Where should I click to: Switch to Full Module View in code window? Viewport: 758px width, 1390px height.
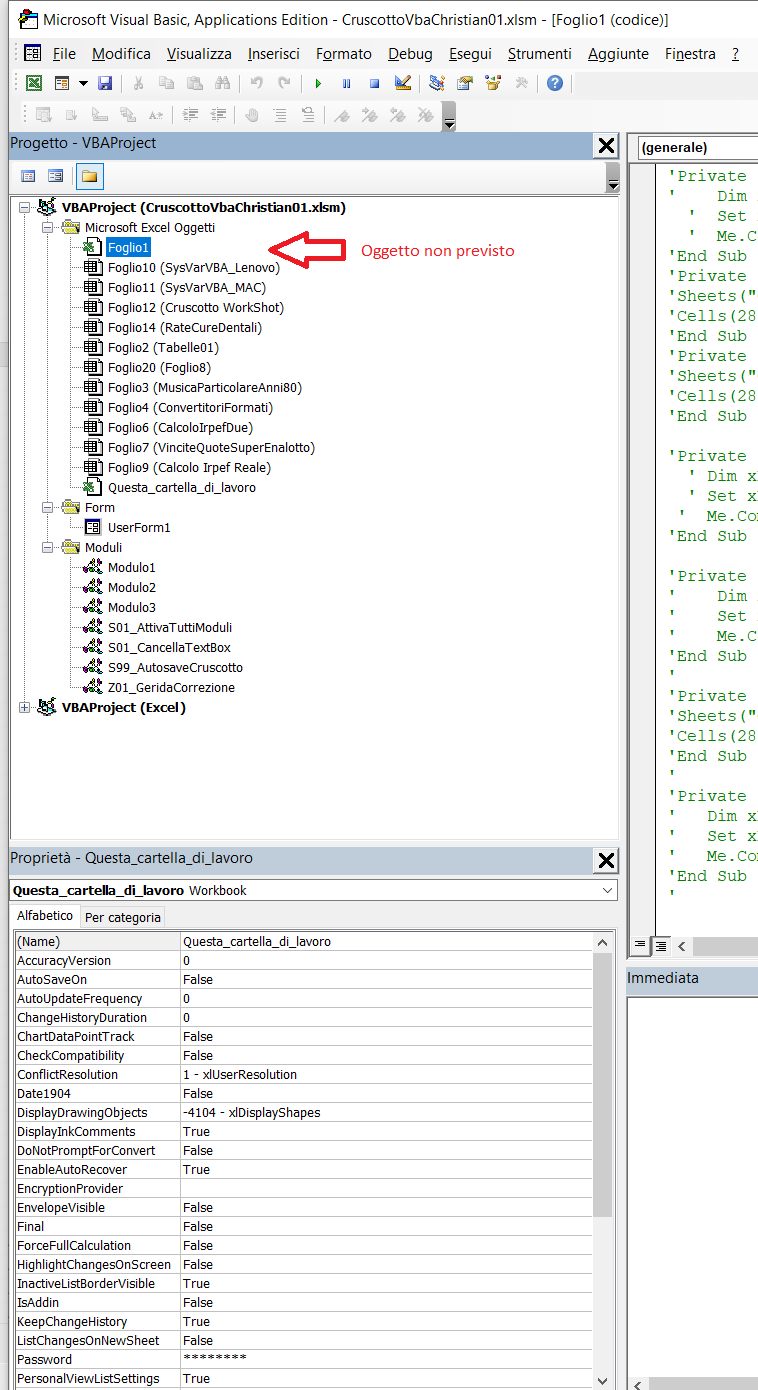[660, 945]
